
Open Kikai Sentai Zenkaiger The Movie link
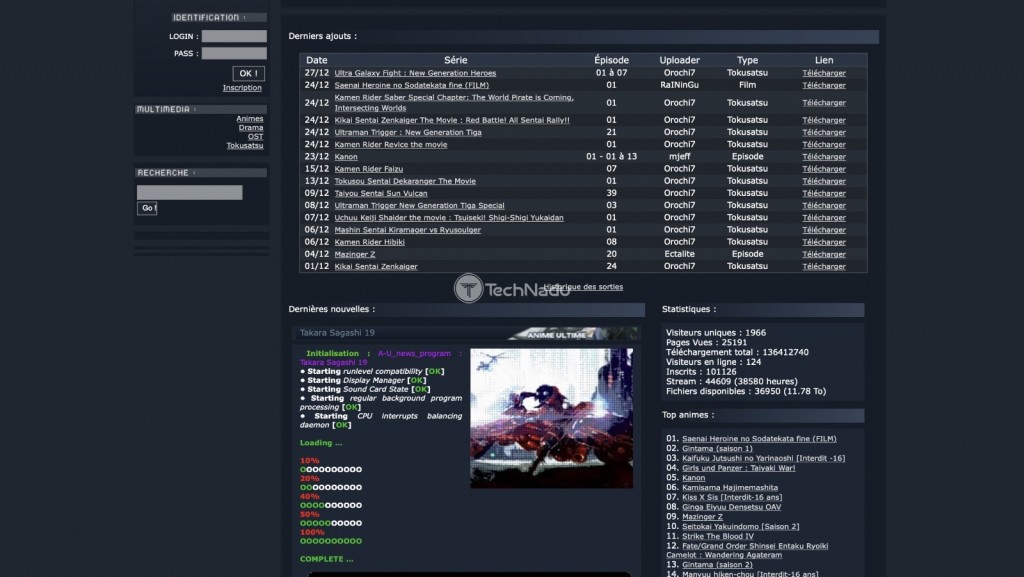[x=452, y=120]
